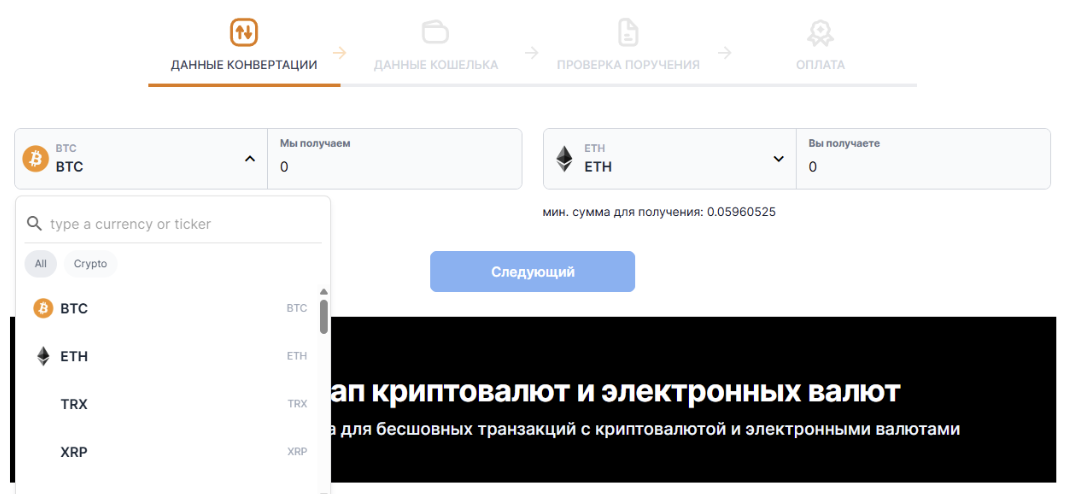Click the XRP ticker label on the right of the row
Image resolution: width=1067 pixels, height=494 pixels.
[x=297, y=452]
